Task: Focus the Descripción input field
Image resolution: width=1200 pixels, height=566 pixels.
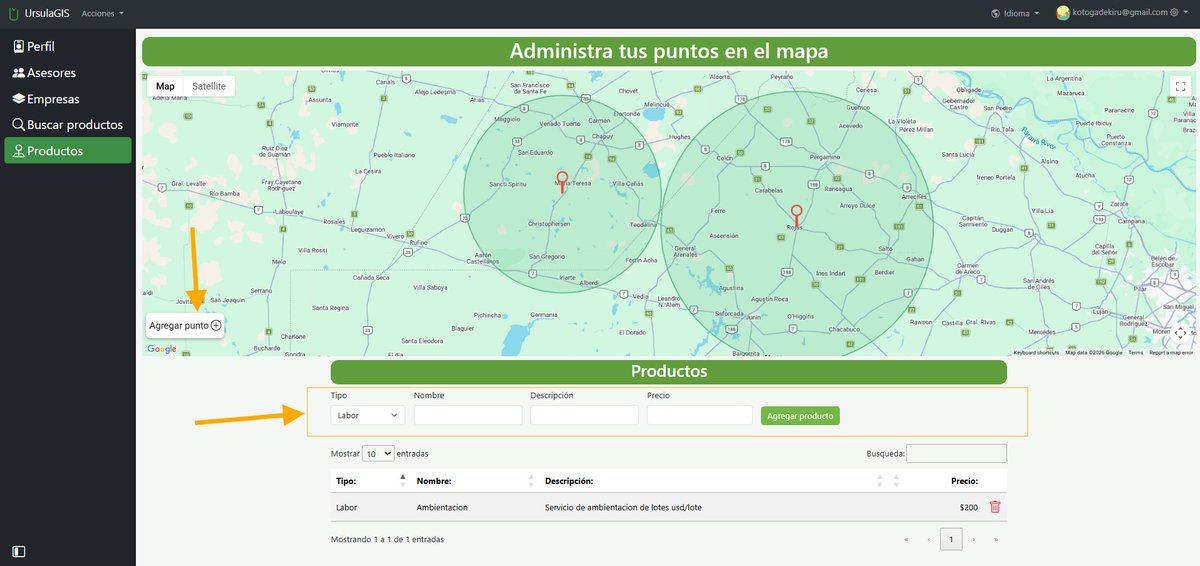Action: click(585, 415)
